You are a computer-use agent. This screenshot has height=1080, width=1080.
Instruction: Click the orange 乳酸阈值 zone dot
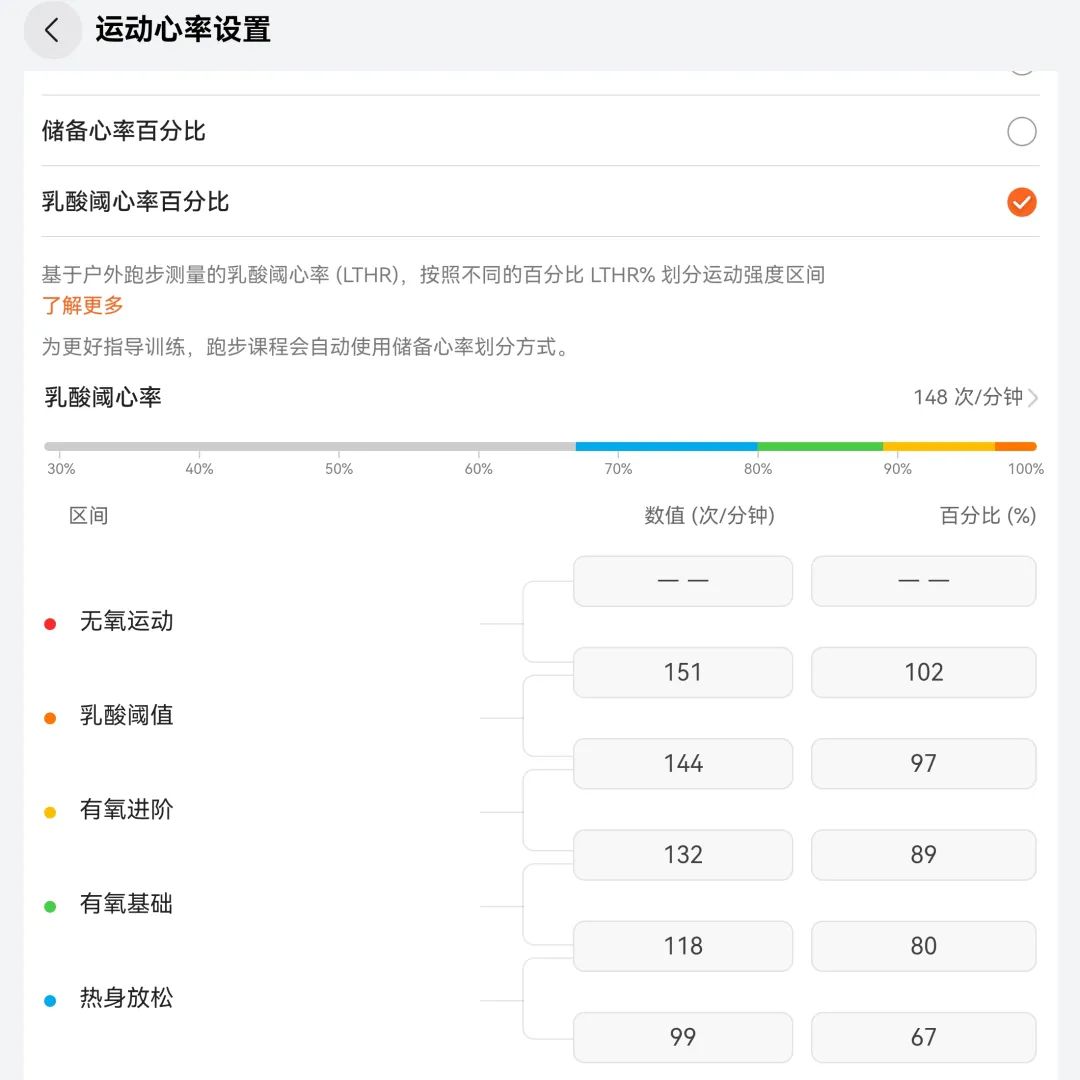(50, 718)
